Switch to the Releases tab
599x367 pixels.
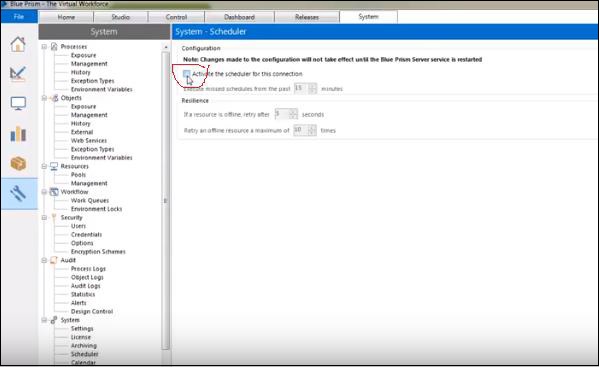(x=306, y=17)
